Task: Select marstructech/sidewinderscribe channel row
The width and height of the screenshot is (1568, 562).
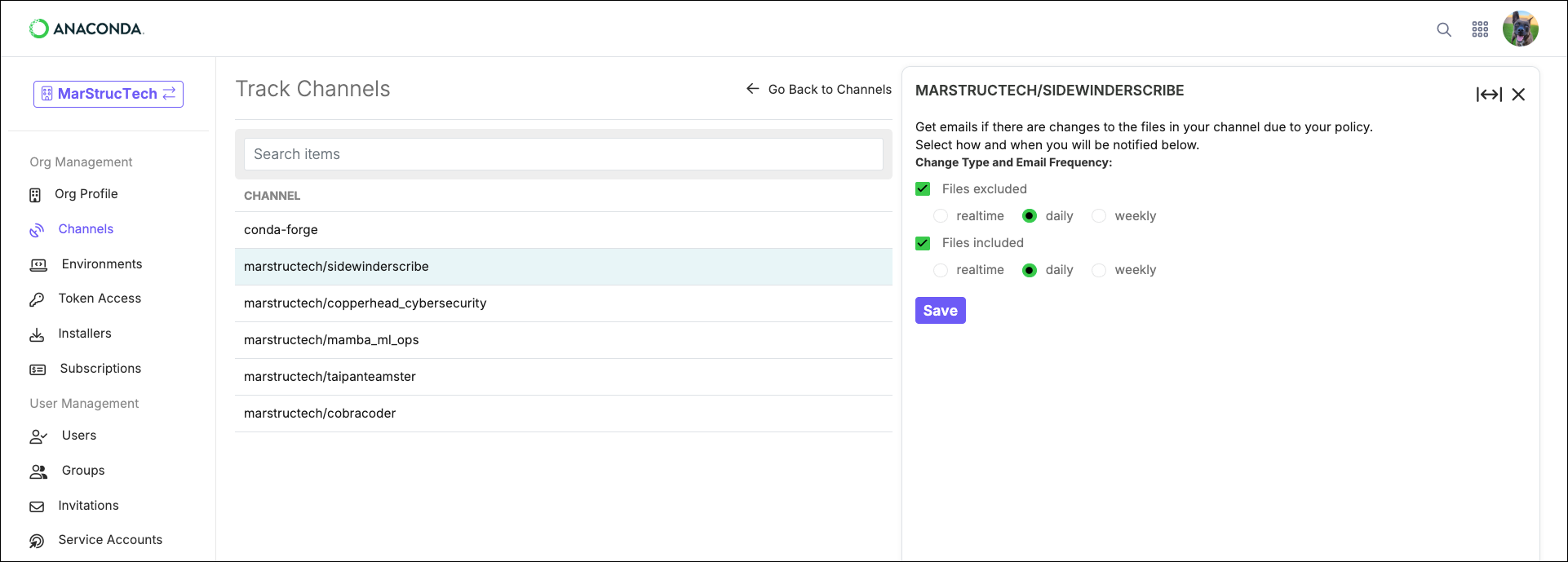Action: (564, 267)
